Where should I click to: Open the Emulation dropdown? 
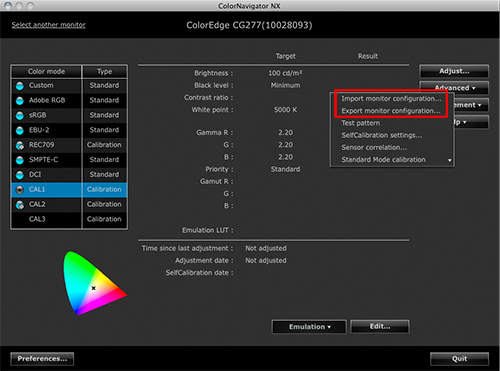tap(309, 327)
